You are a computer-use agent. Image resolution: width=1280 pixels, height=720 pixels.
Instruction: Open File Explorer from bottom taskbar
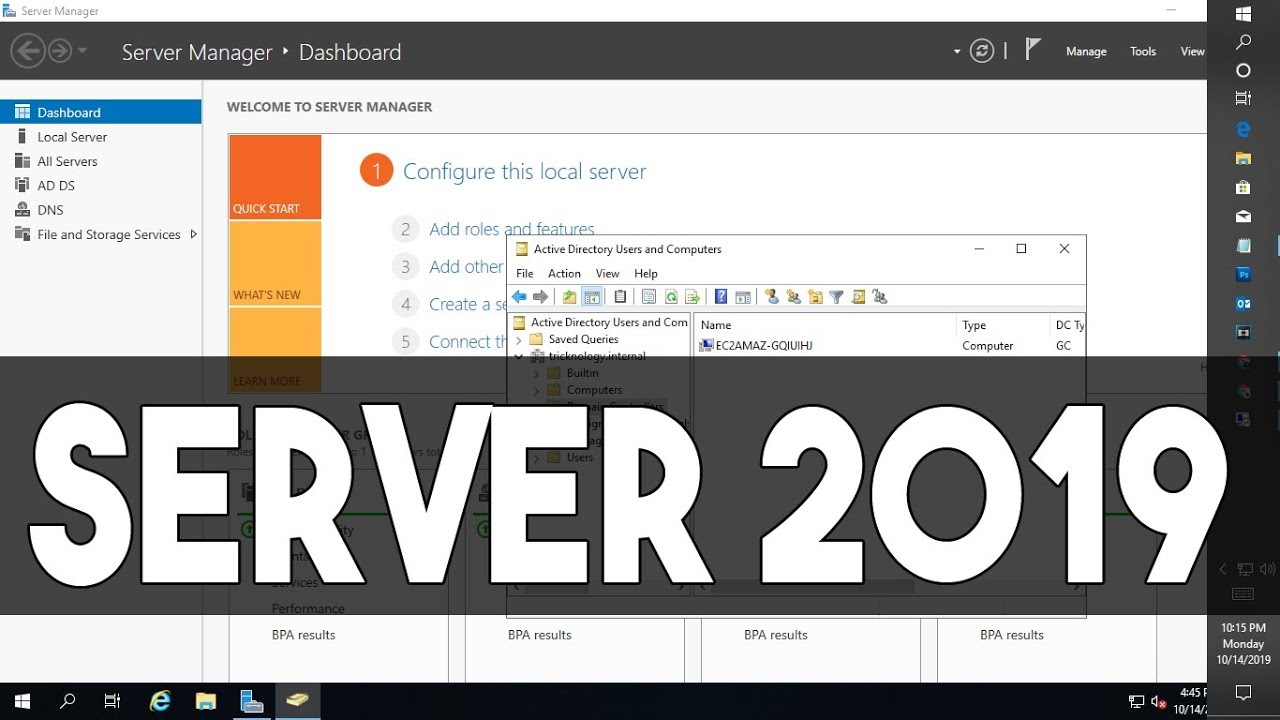[206, 701]
